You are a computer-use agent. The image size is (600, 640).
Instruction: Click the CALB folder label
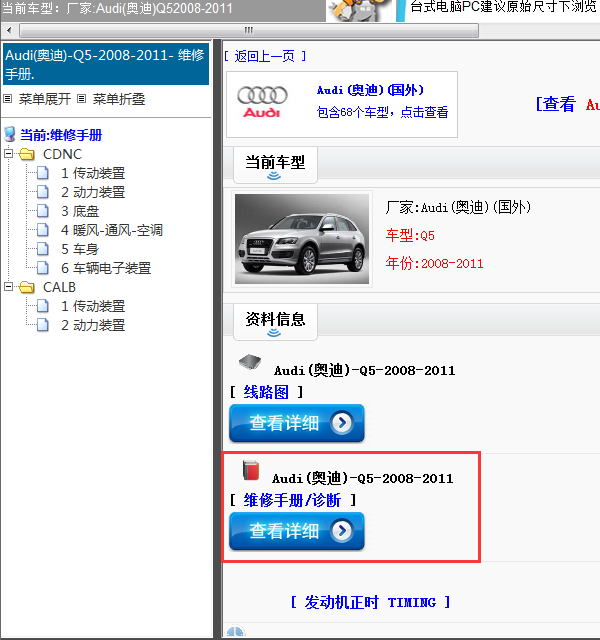[x=60, y=287]
